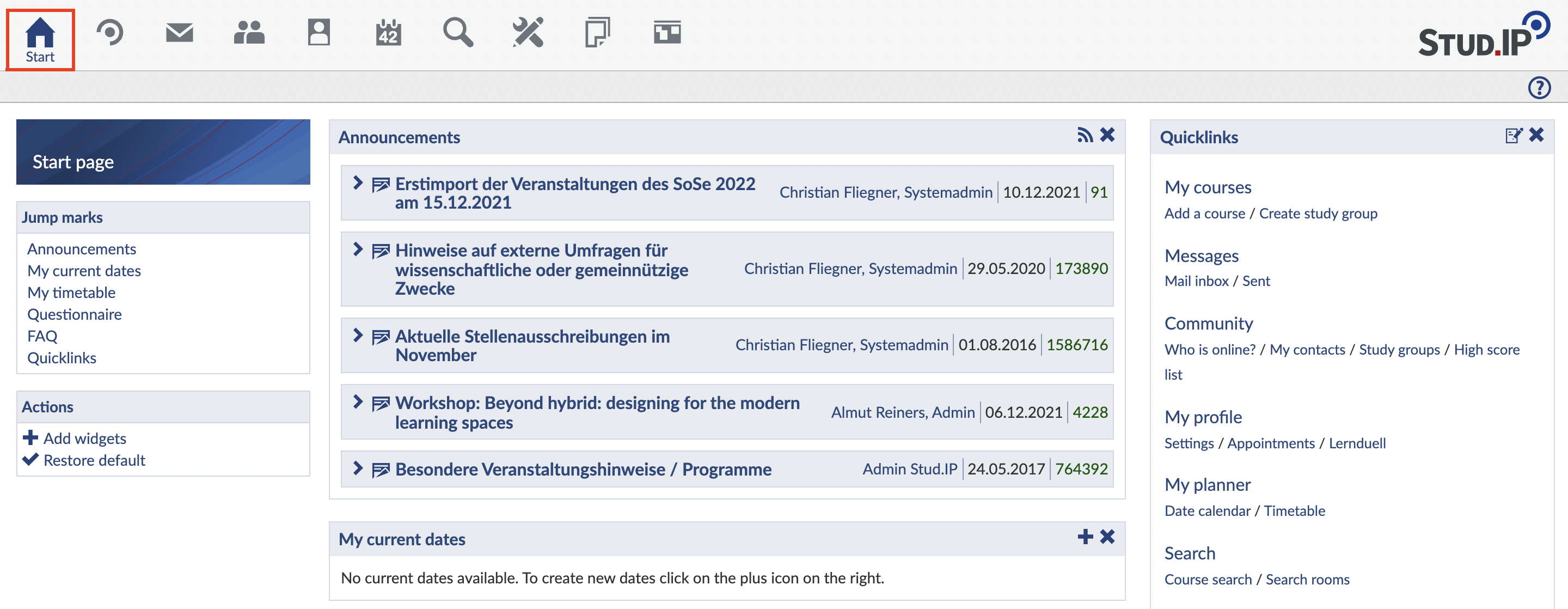This screenshot has height=609, width=1568.
Task: Open the Community people icon
Action: tap(249, 32)
